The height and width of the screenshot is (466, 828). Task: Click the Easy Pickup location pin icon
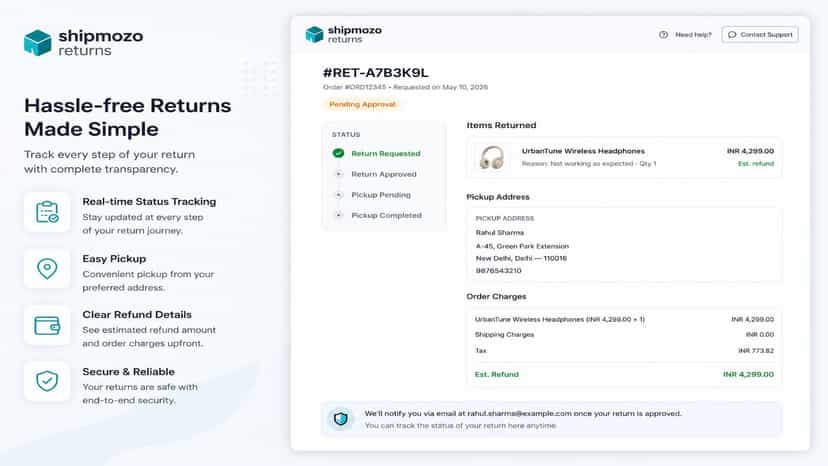click(x=47, y=269)
